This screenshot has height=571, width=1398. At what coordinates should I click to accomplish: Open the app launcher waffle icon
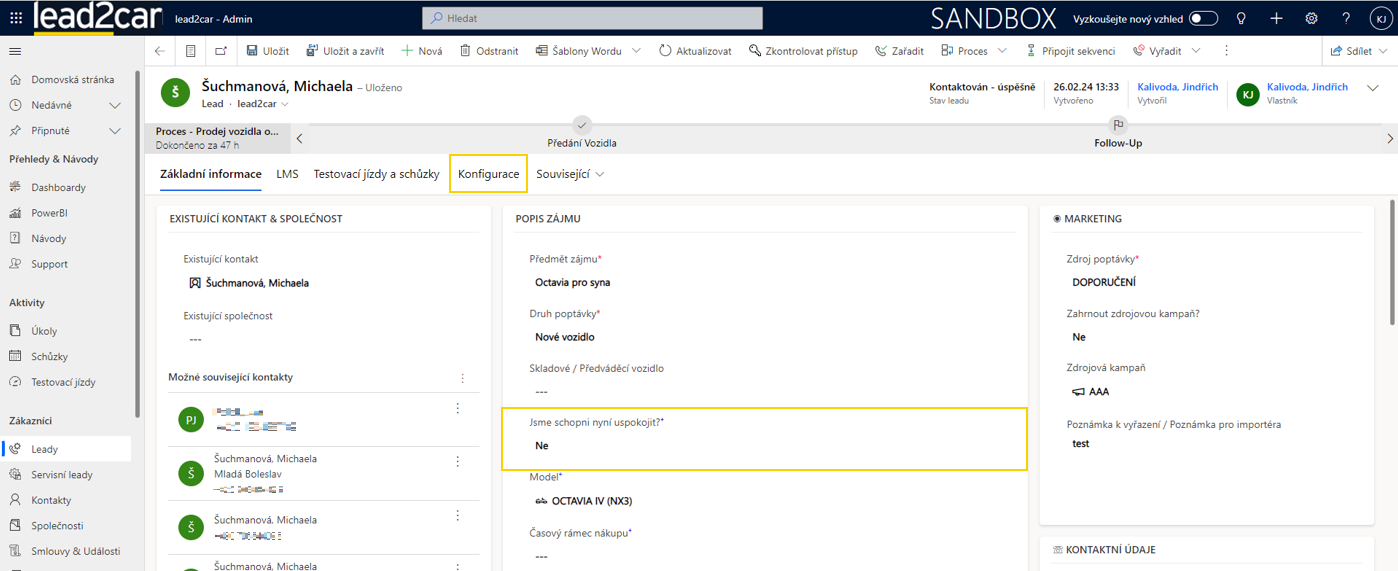coord(16,18)
